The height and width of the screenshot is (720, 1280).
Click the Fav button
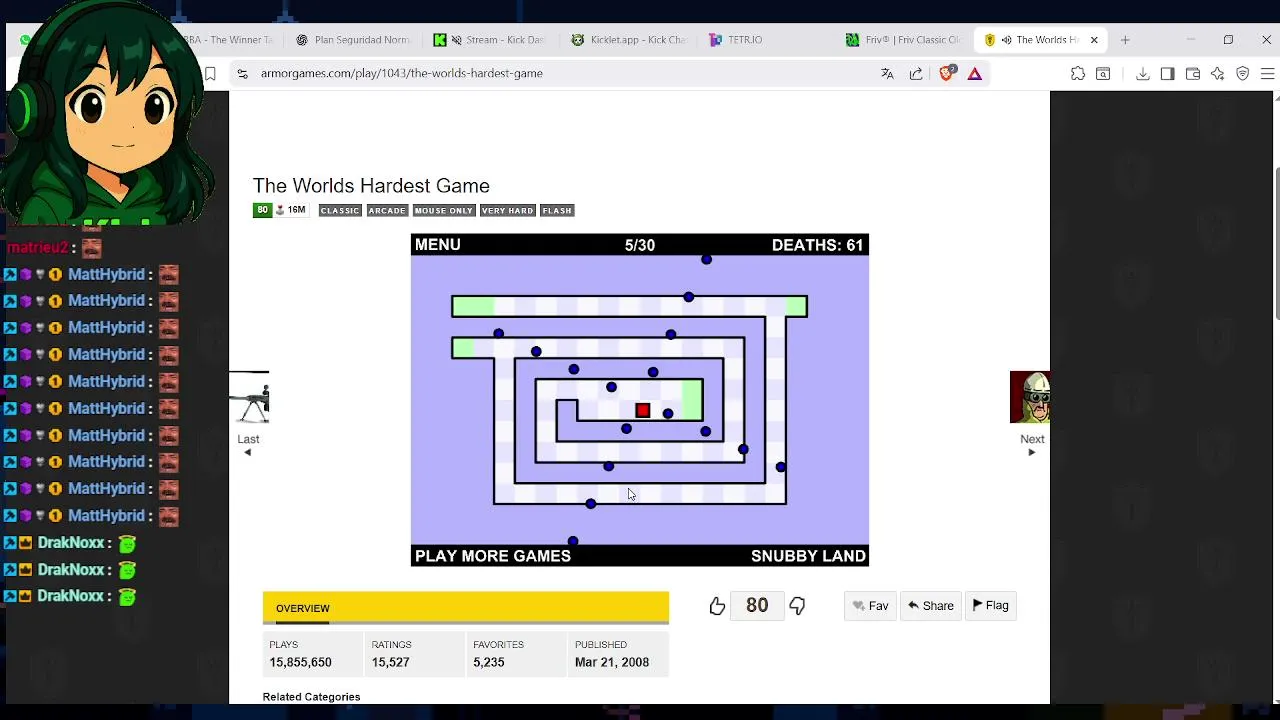870,606
